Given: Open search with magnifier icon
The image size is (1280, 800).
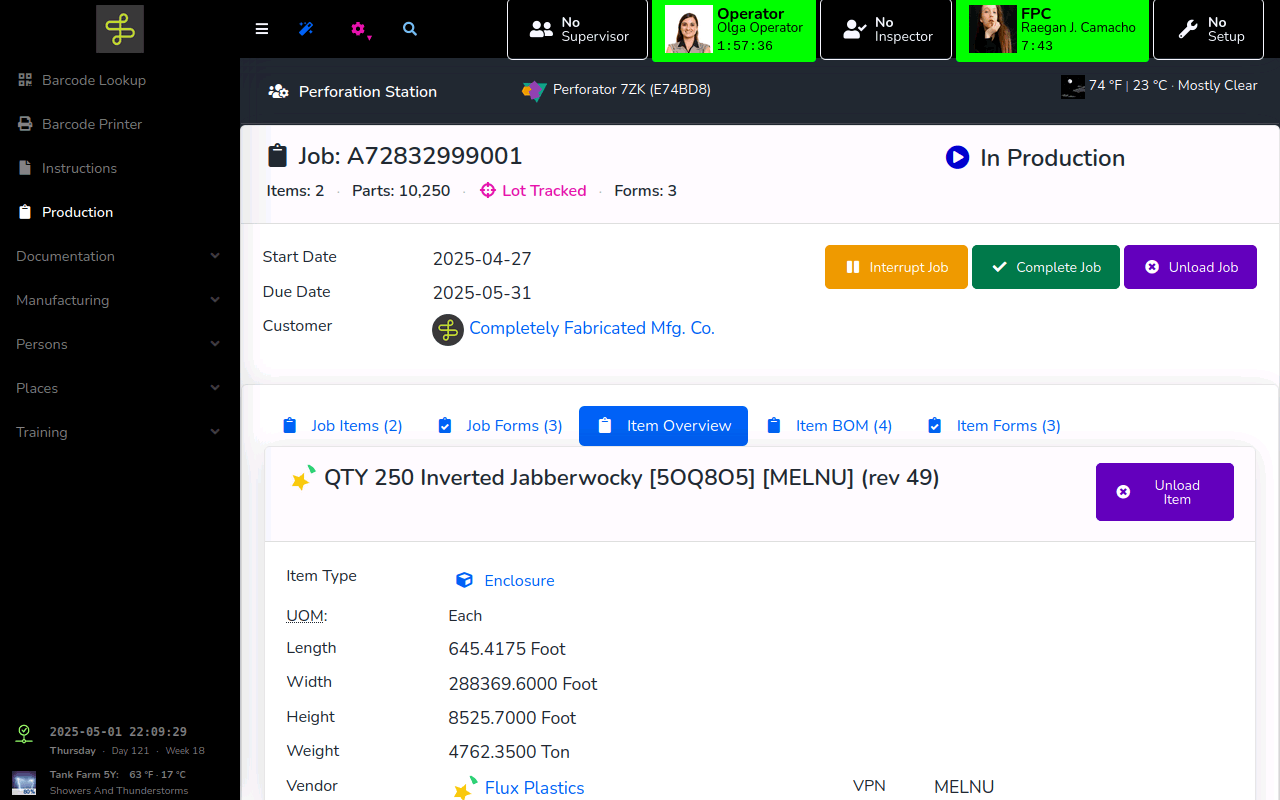Looking at the screenshot, I should [x=410, y=29].
